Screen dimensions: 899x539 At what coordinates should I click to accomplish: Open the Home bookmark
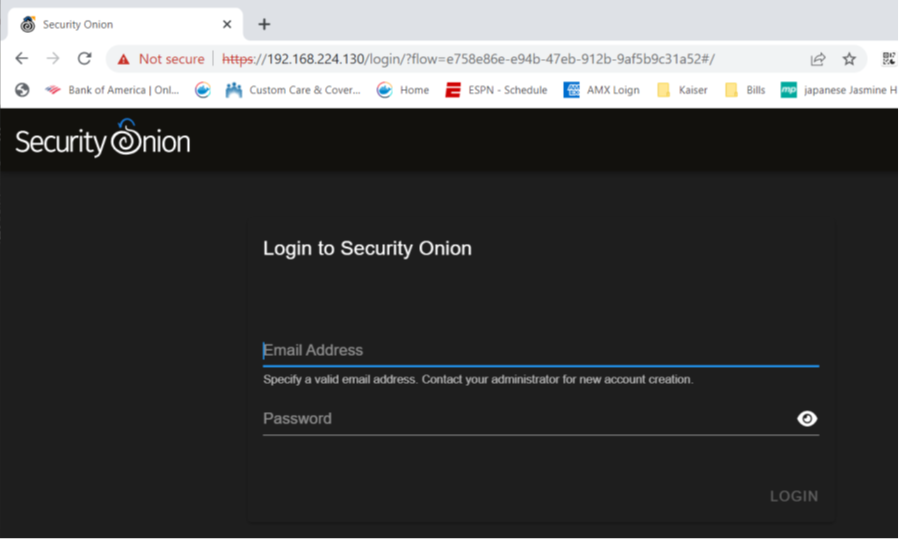(402, 90)
